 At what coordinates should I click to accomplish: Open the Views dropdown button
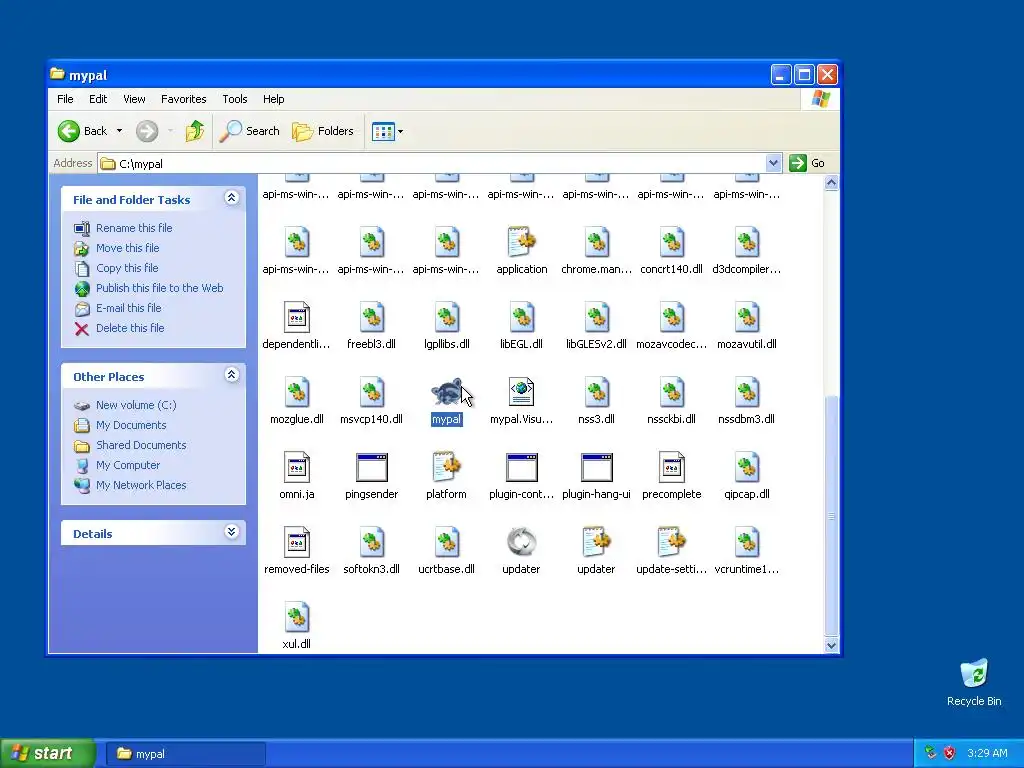(387, 131)
